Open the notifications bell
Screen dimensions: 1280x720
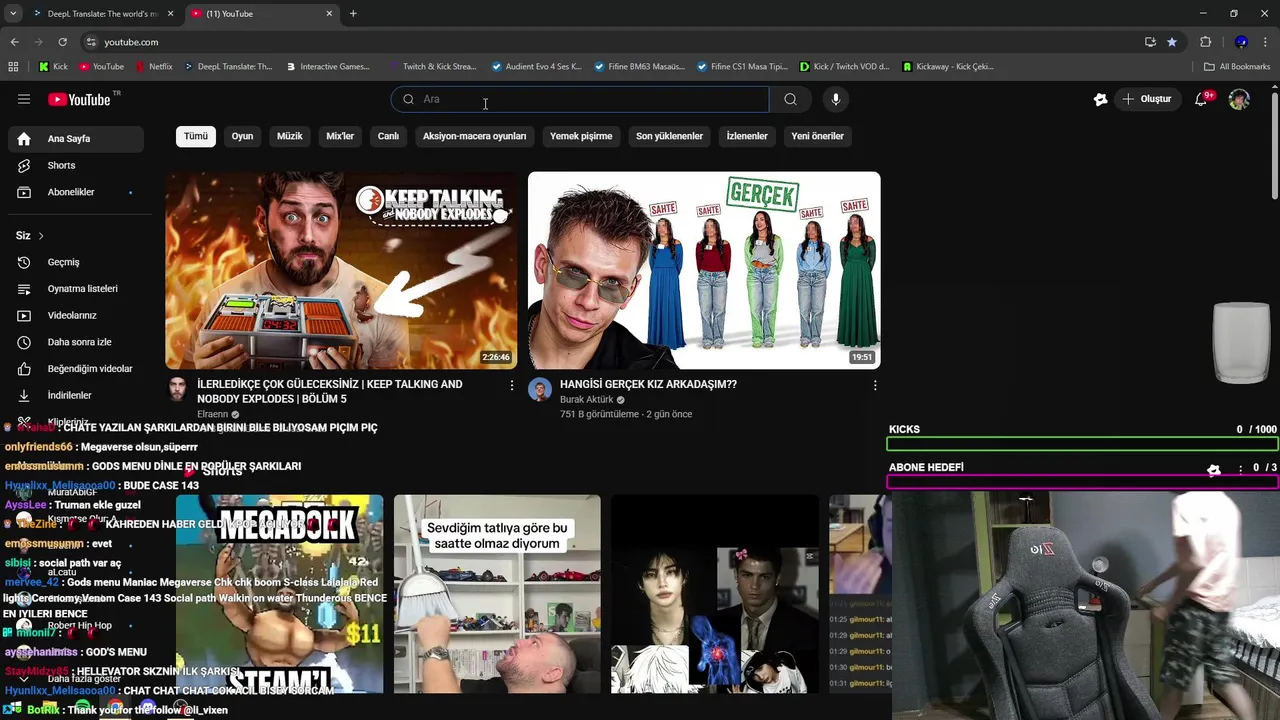(x=1202, y=99)
